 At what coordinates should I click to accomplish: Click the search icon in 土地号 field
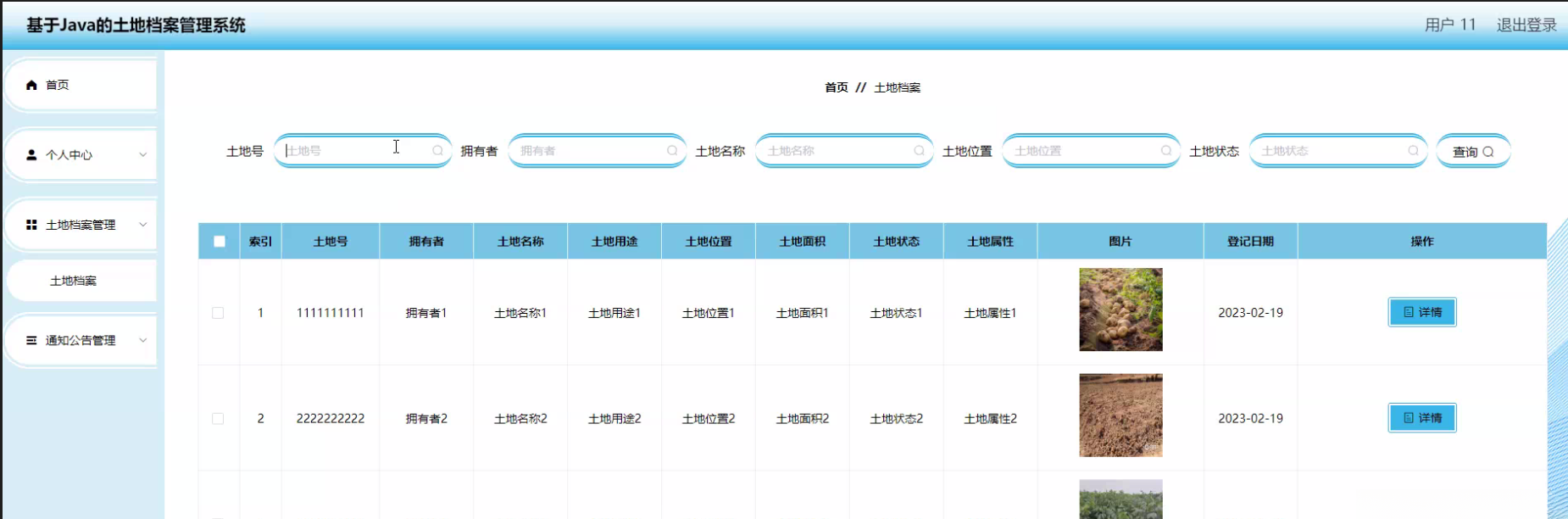click(x=437, y=151)
